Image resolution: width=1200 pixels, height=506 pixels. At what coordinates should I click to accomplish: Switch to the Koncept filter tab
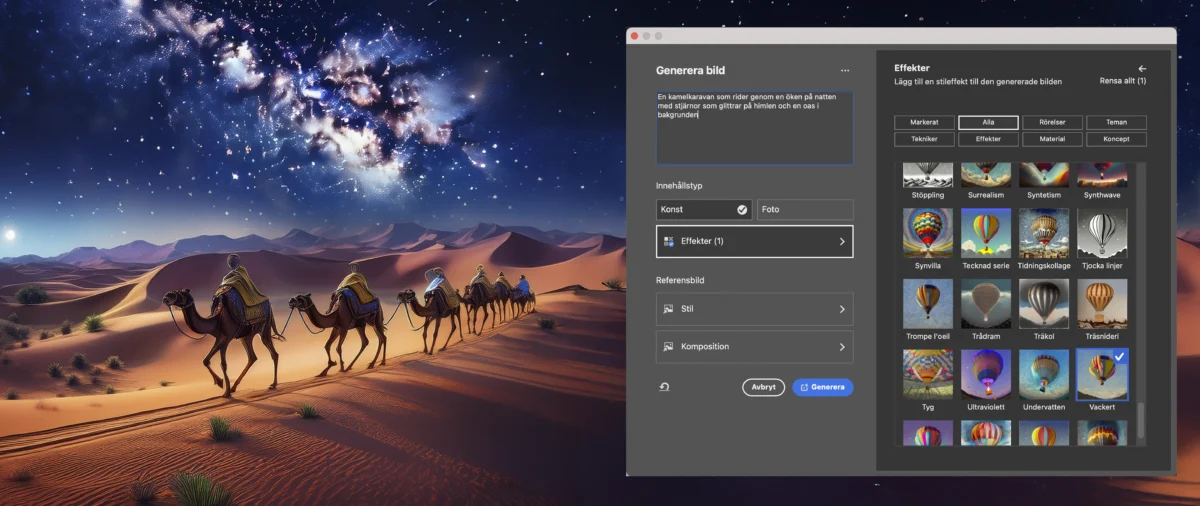point(1116,139)
